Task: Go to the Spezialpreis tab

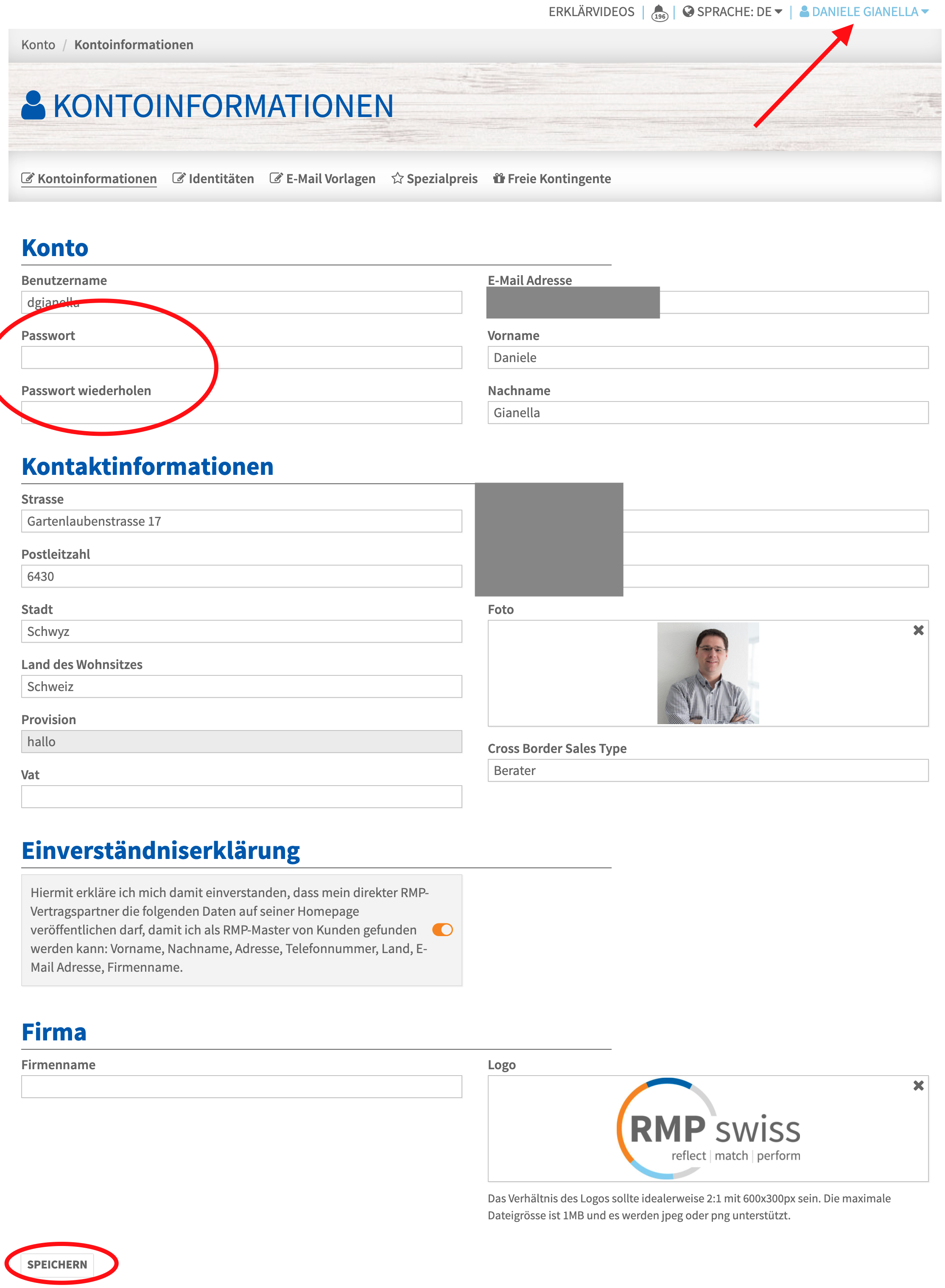Action: 434,178
